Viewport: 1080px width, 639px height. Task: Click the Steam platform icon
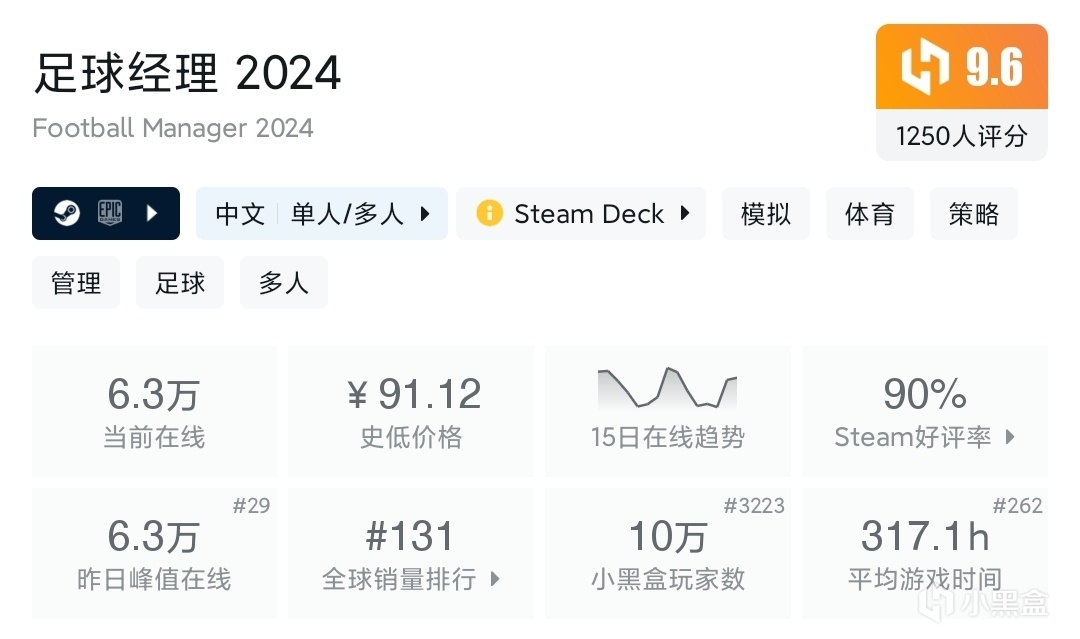pyautogui.click(x=66, y=213)
